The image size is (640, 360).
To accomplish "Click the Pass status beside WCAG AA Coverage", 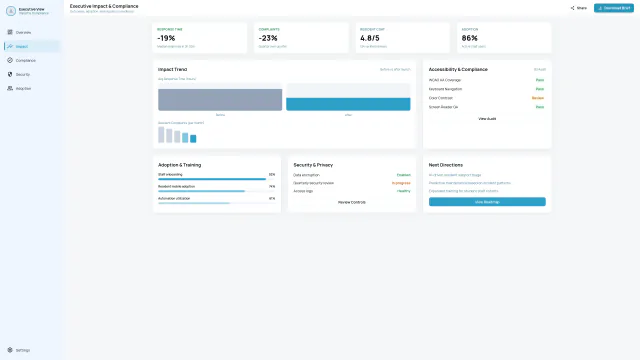I will point(540,80).
